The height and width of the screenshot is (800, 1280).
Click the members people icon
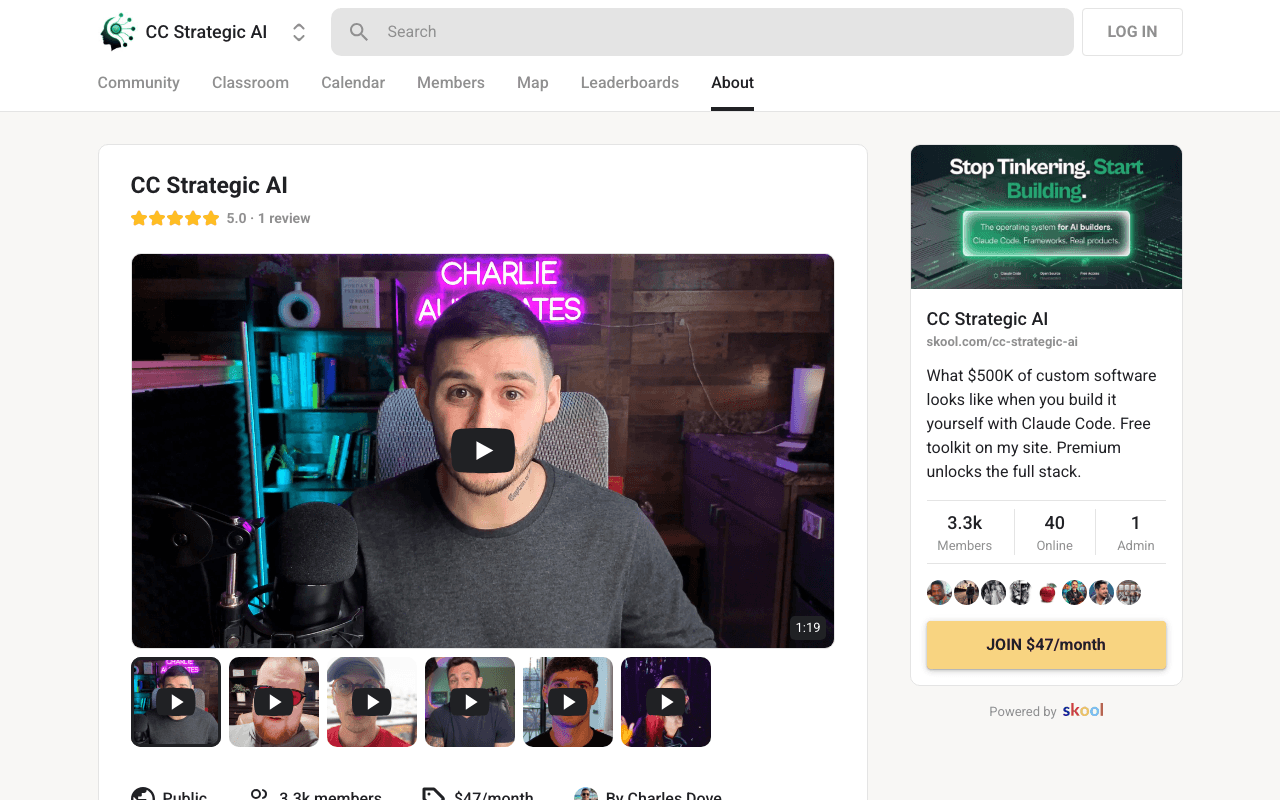click(x=259, y=796)
